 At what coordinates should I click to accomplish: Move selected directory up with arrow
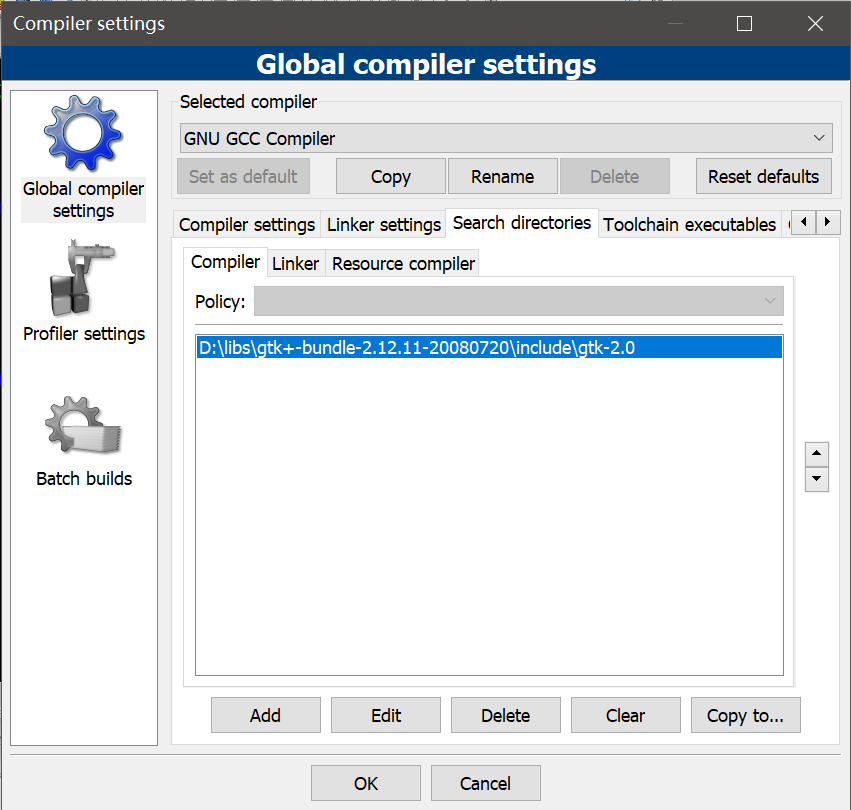(817, 454)
